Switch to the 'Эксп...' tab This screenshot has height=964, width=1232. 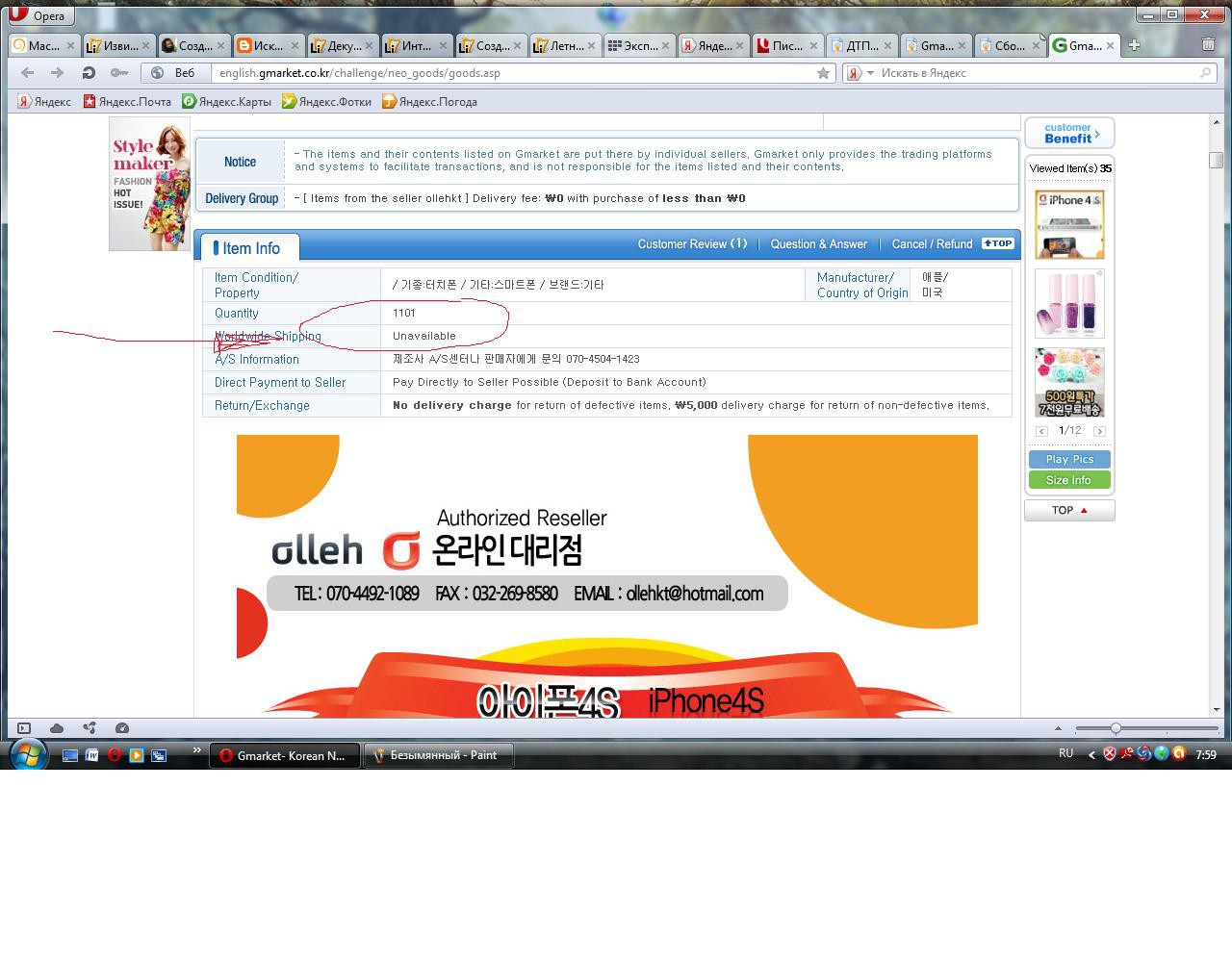pyautogui.click(x=639, y=45)
